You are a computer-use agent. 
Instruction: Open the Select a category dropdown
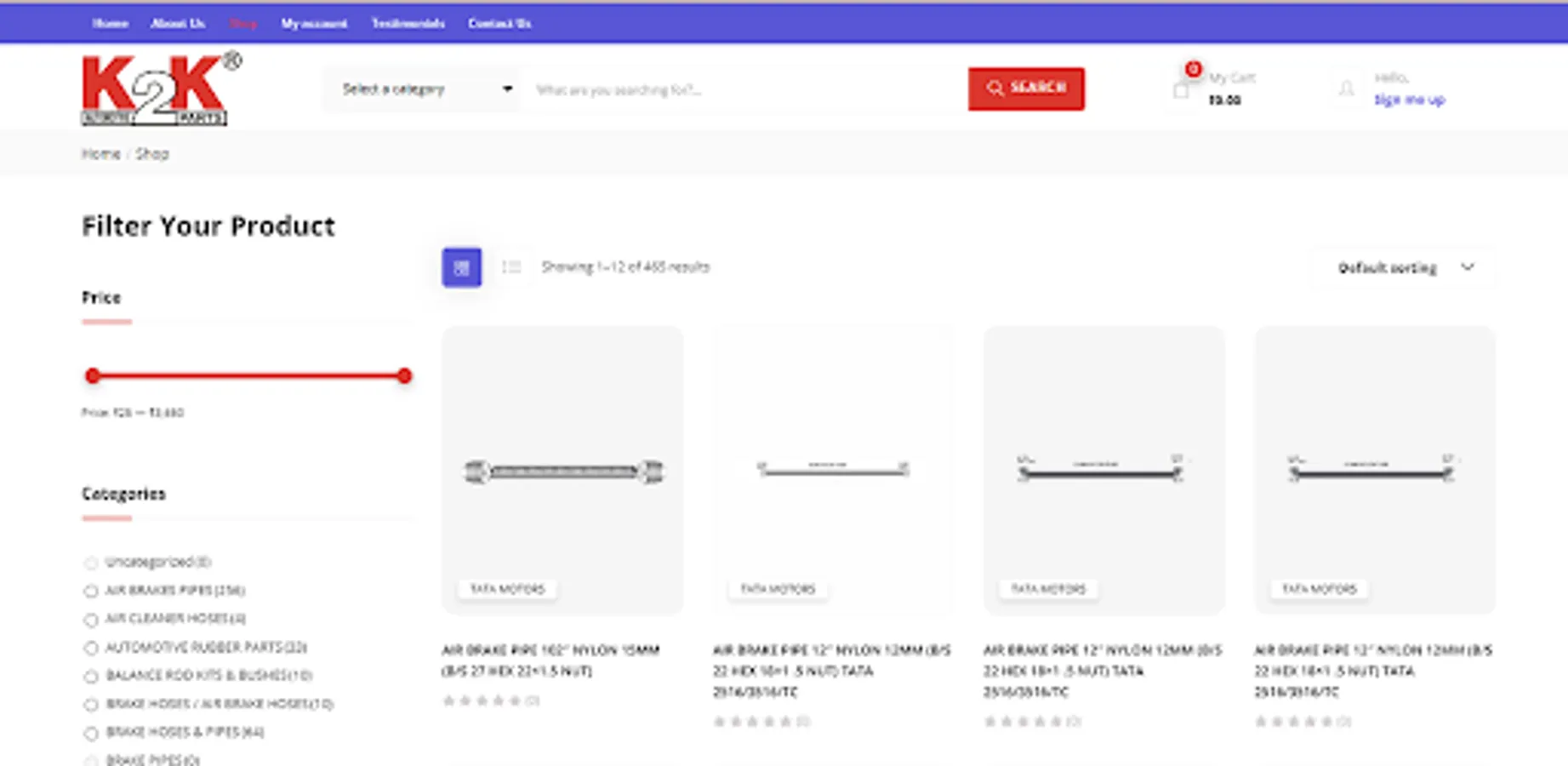coord(424,89)
